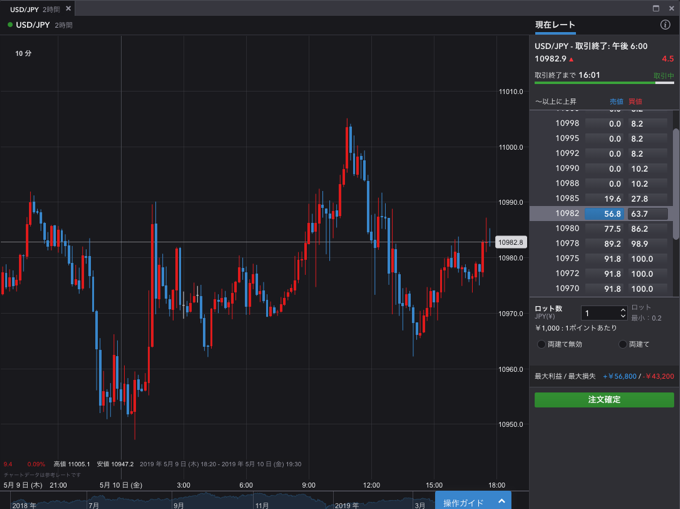Select sell price 19.6 for strike 10985

click(604, 199)
